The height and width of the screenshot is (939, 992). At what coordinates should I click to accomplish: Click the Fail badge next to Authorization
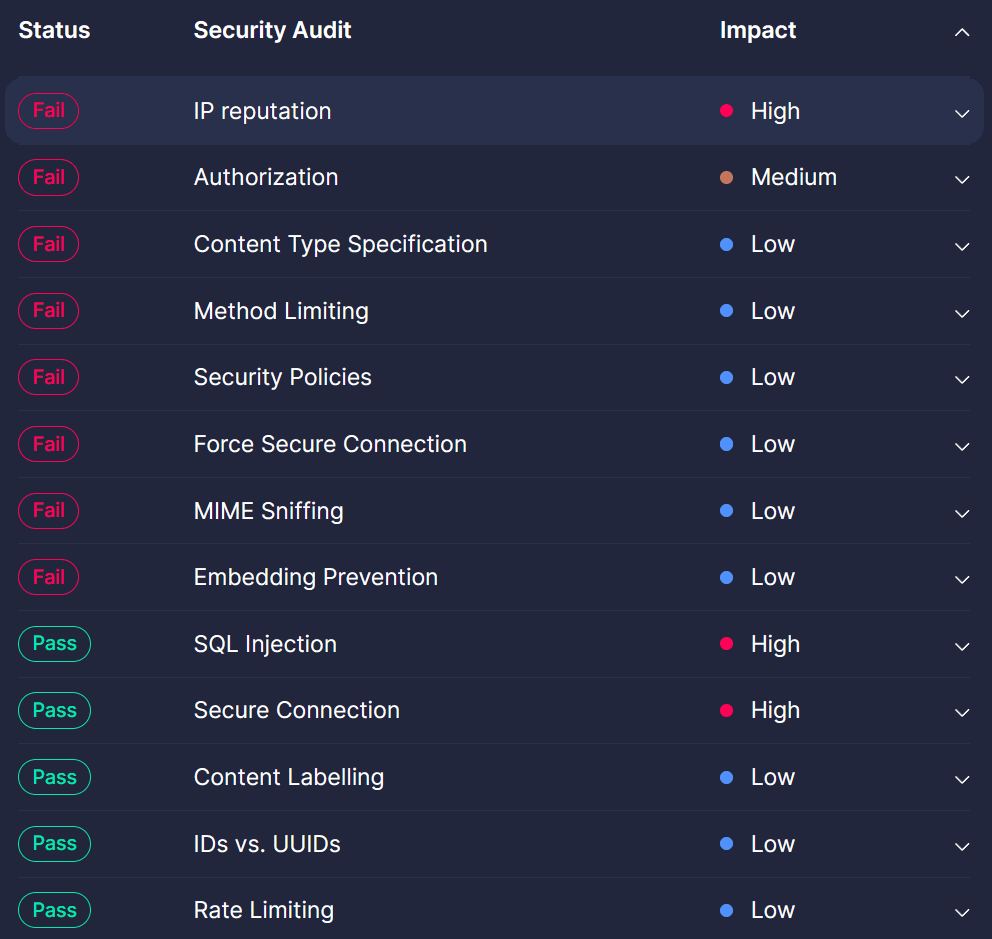click(48, 177)
